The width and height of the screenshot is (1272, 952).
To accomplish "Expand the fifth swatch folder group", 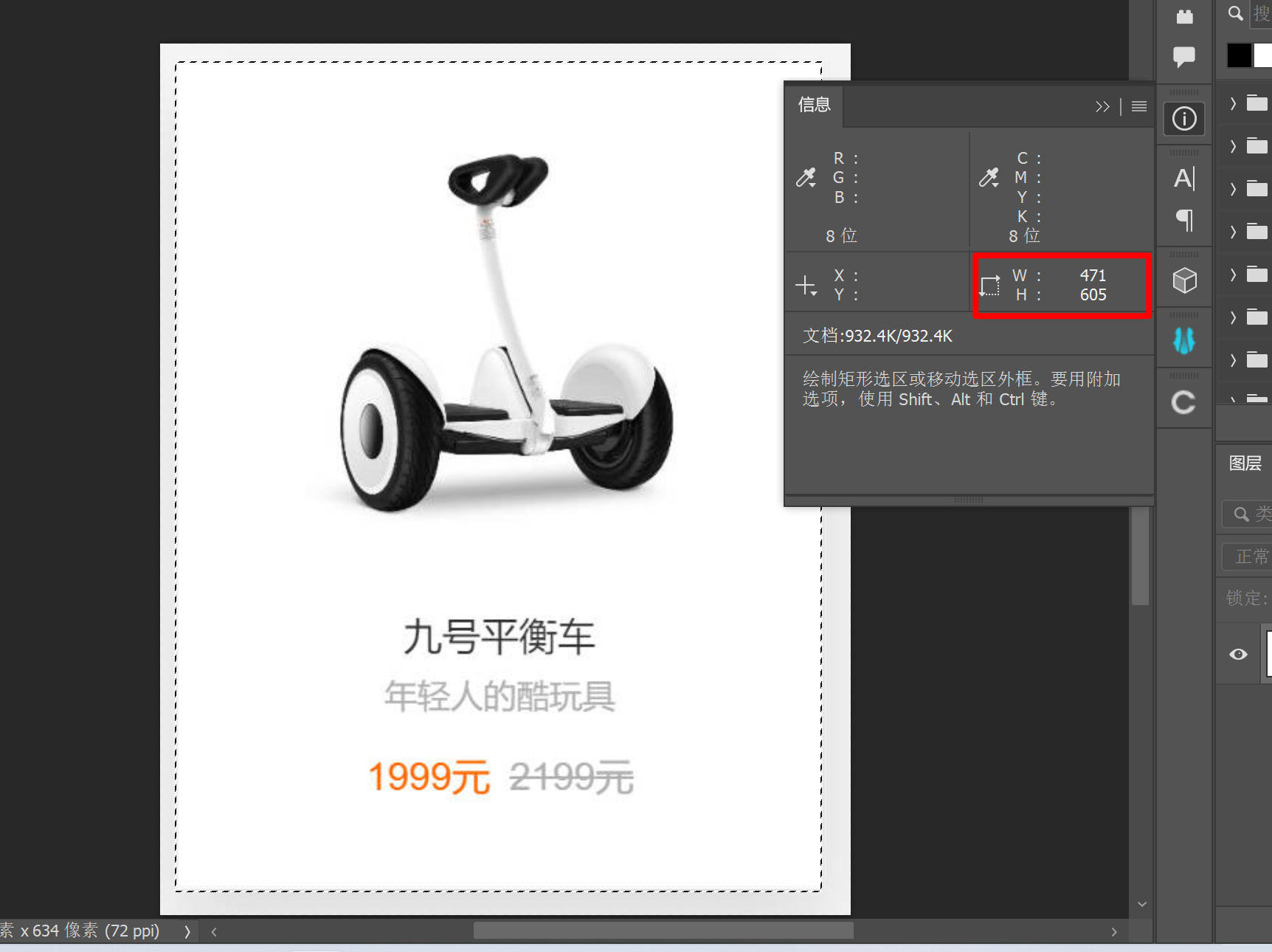I will tap(1233, 275).
